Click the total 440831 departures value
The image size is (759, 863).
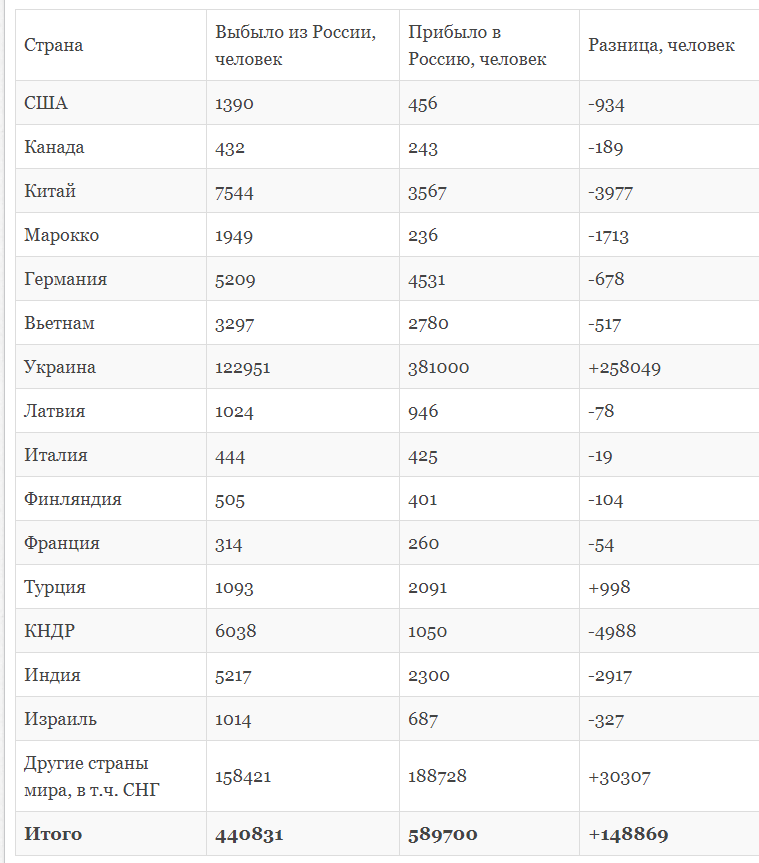tap(249, 834)
